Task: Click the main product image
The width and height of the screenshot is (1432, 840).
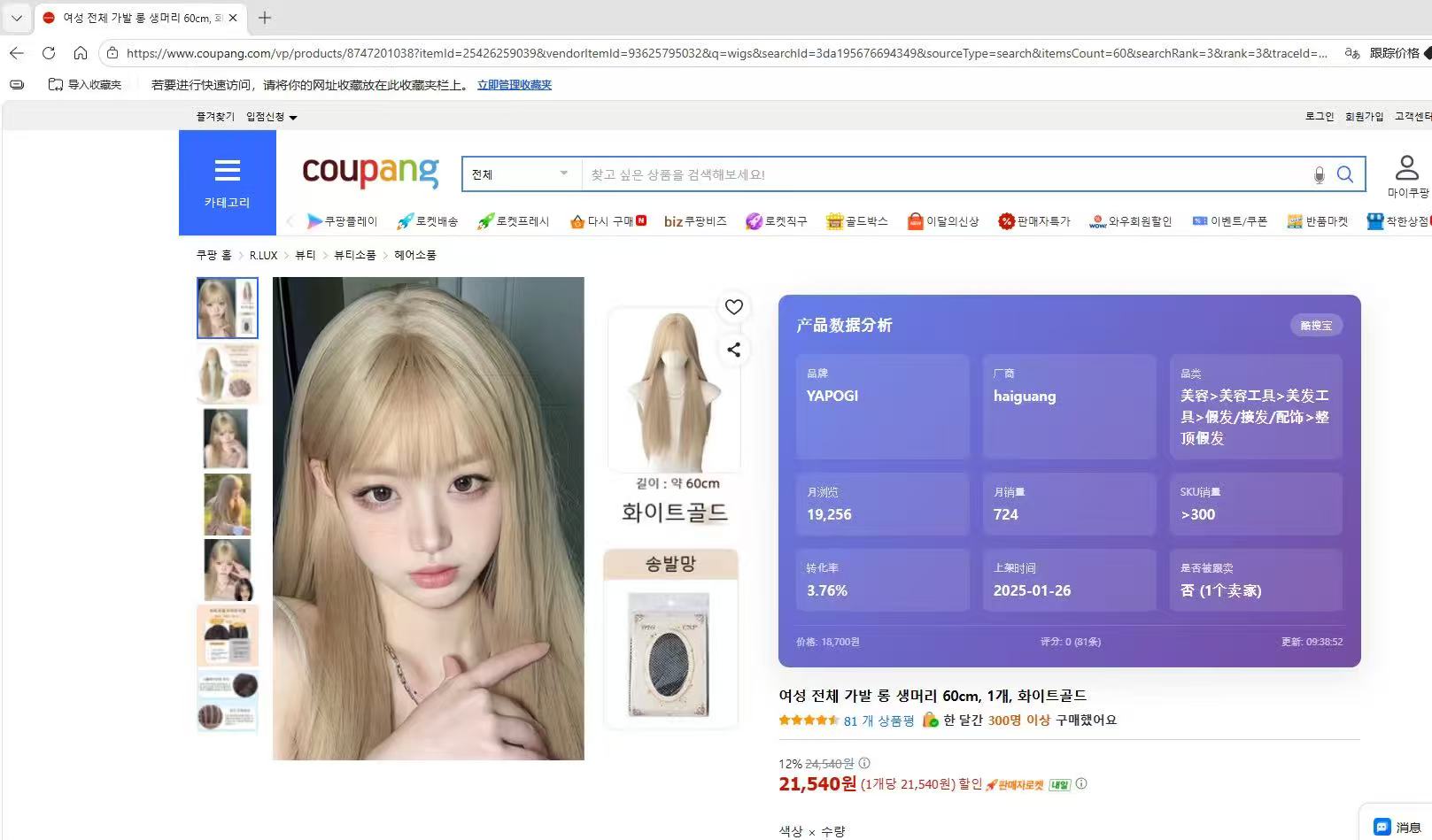Action: click(x=429, y=519)
